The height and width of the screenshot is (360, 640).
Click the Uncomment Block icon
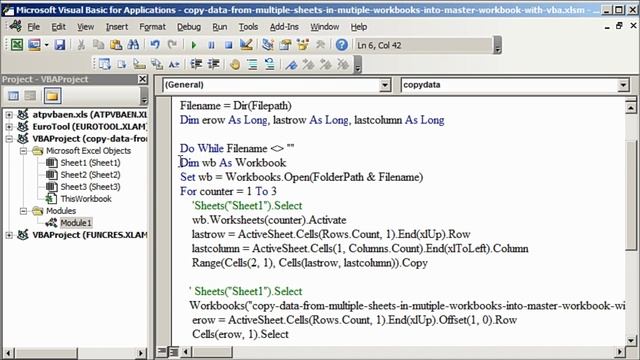(269, 64)
